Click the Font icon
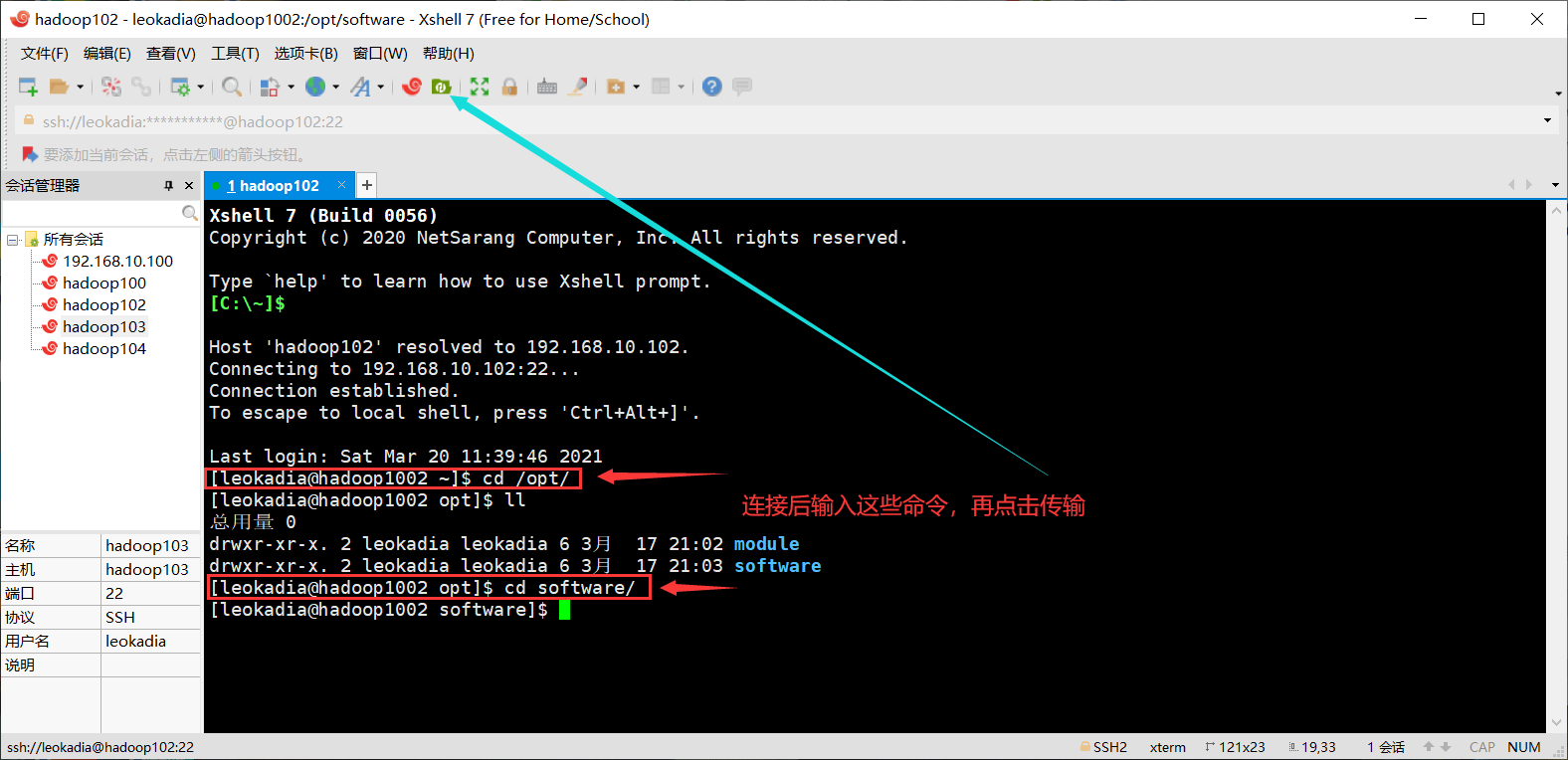1568x760 pixels. tap(360, 87)
